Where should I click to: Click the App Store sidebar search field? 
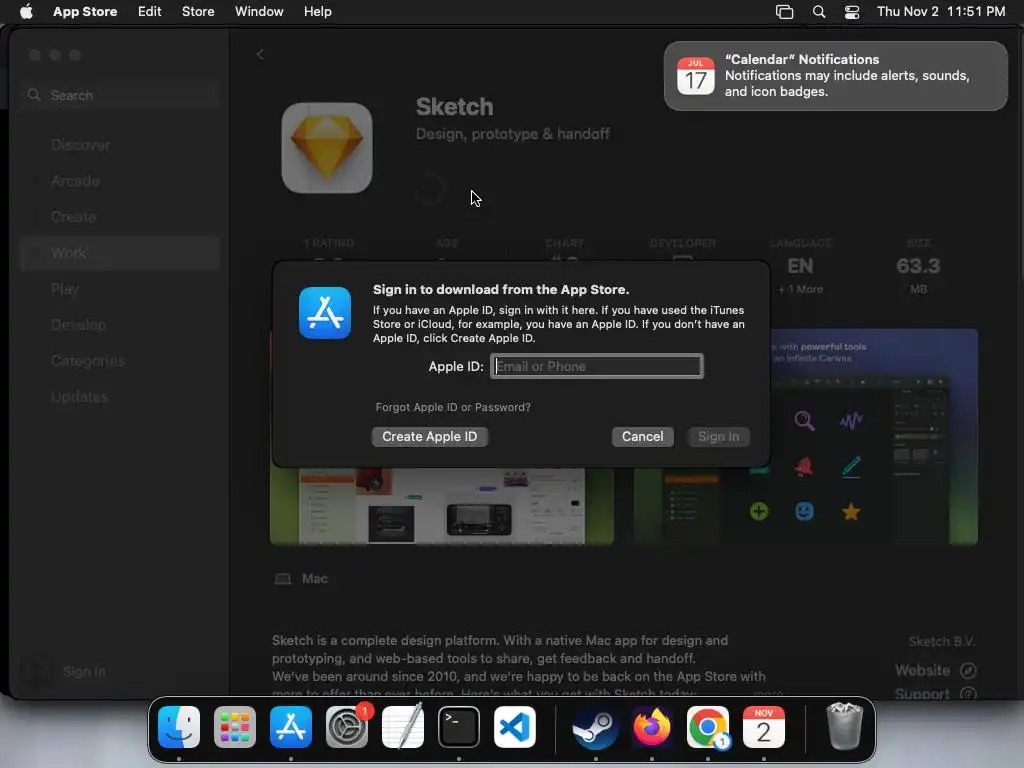[x=121, y=95]
